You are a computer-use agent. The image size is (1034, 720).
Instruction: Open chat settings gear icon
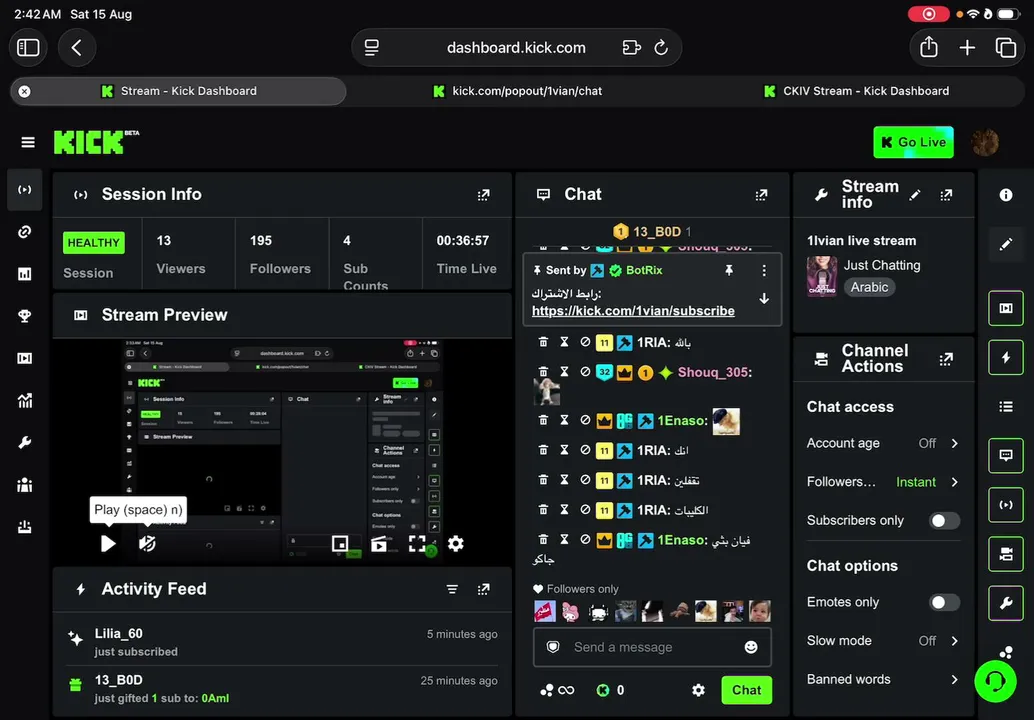(698, 690)
